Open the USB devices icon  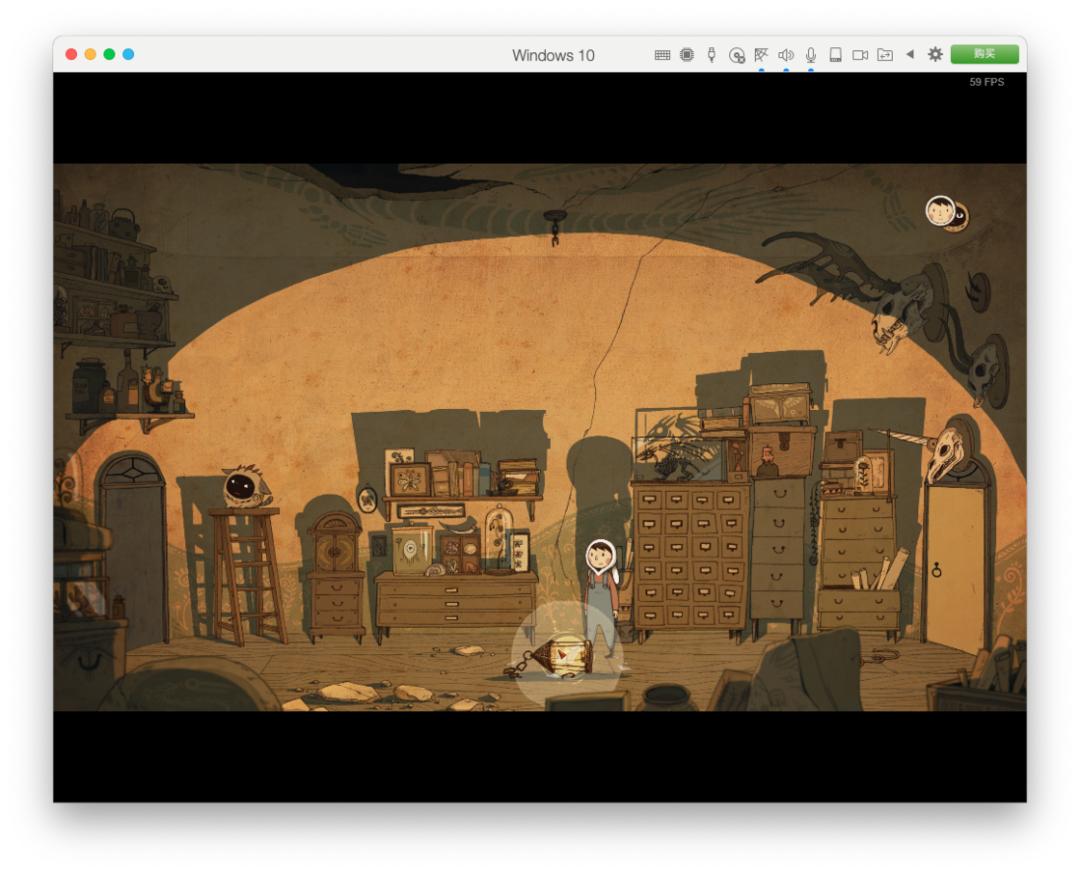coord(712,55)
